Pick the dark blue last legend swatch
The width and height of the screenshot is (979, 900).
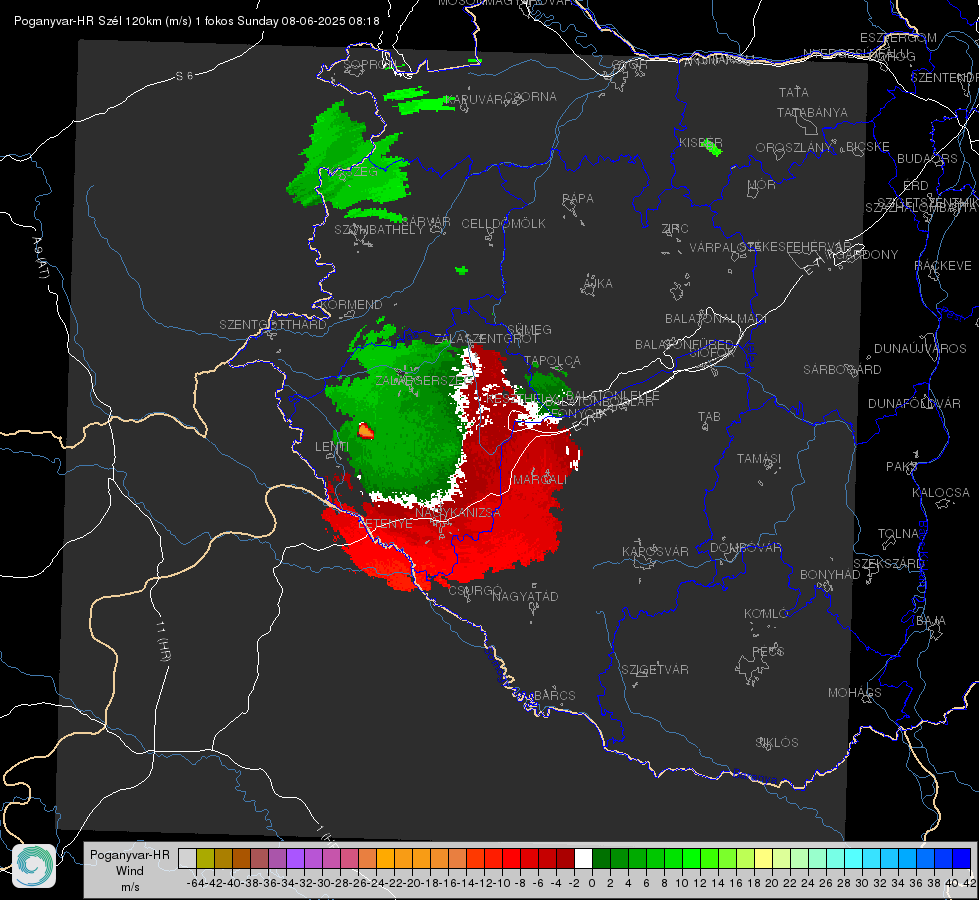click(x=962, y=858)
